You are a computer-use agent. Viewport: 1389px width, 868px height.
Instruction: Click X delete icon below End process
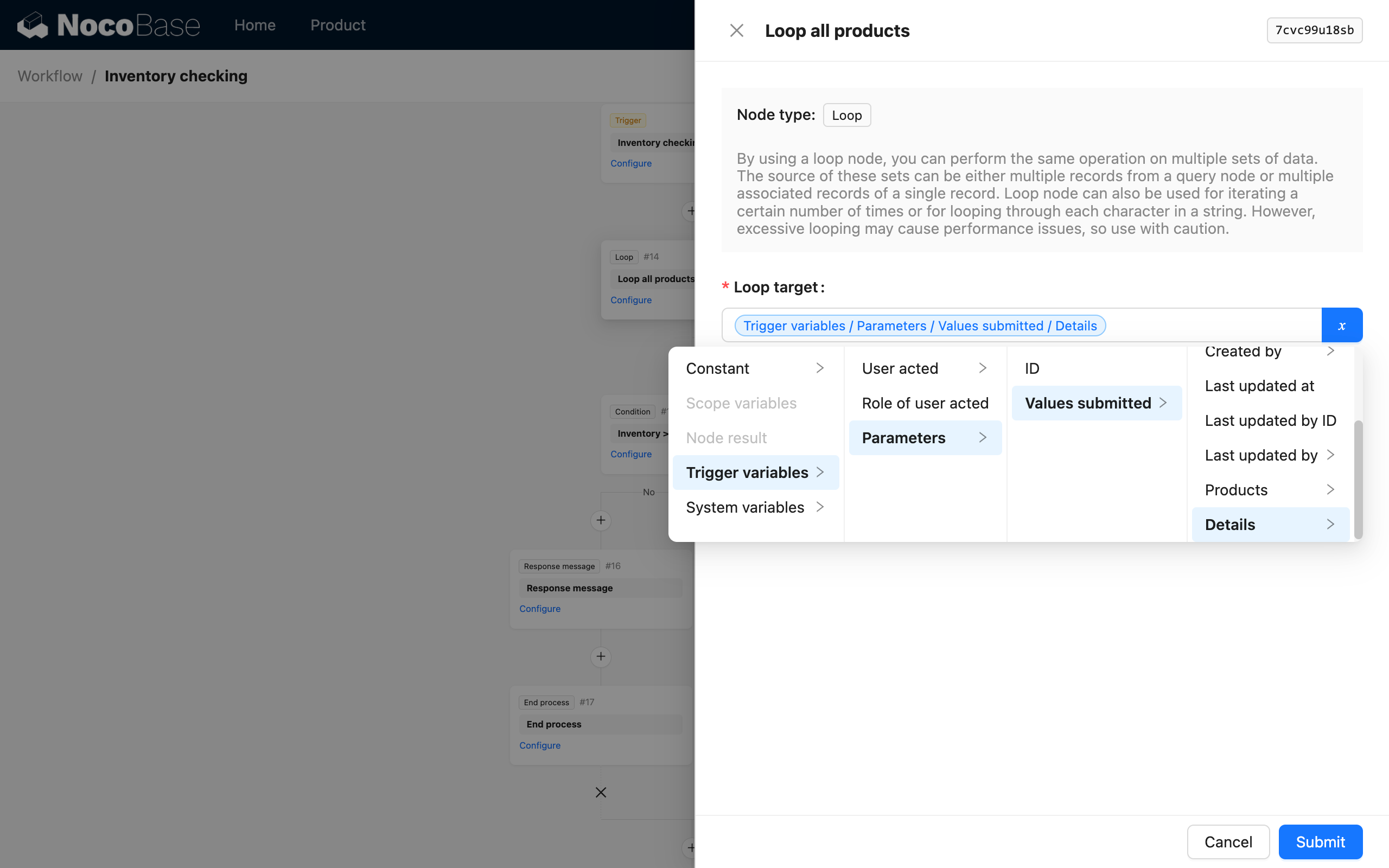(601, 792)
